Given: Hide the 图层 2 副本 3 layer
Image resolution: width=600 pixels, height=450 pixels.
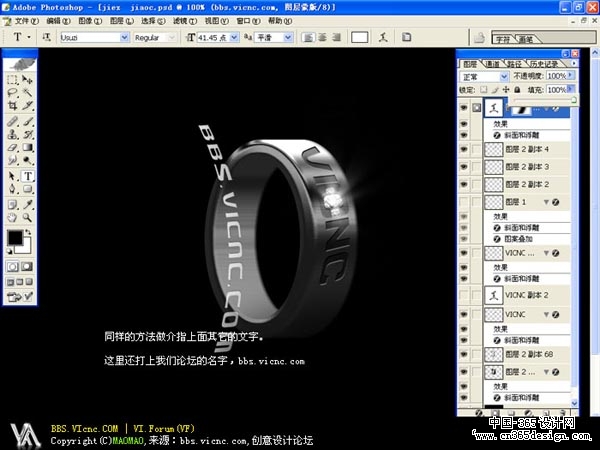Looking at the screenshot, I should [x=464, y=166].
